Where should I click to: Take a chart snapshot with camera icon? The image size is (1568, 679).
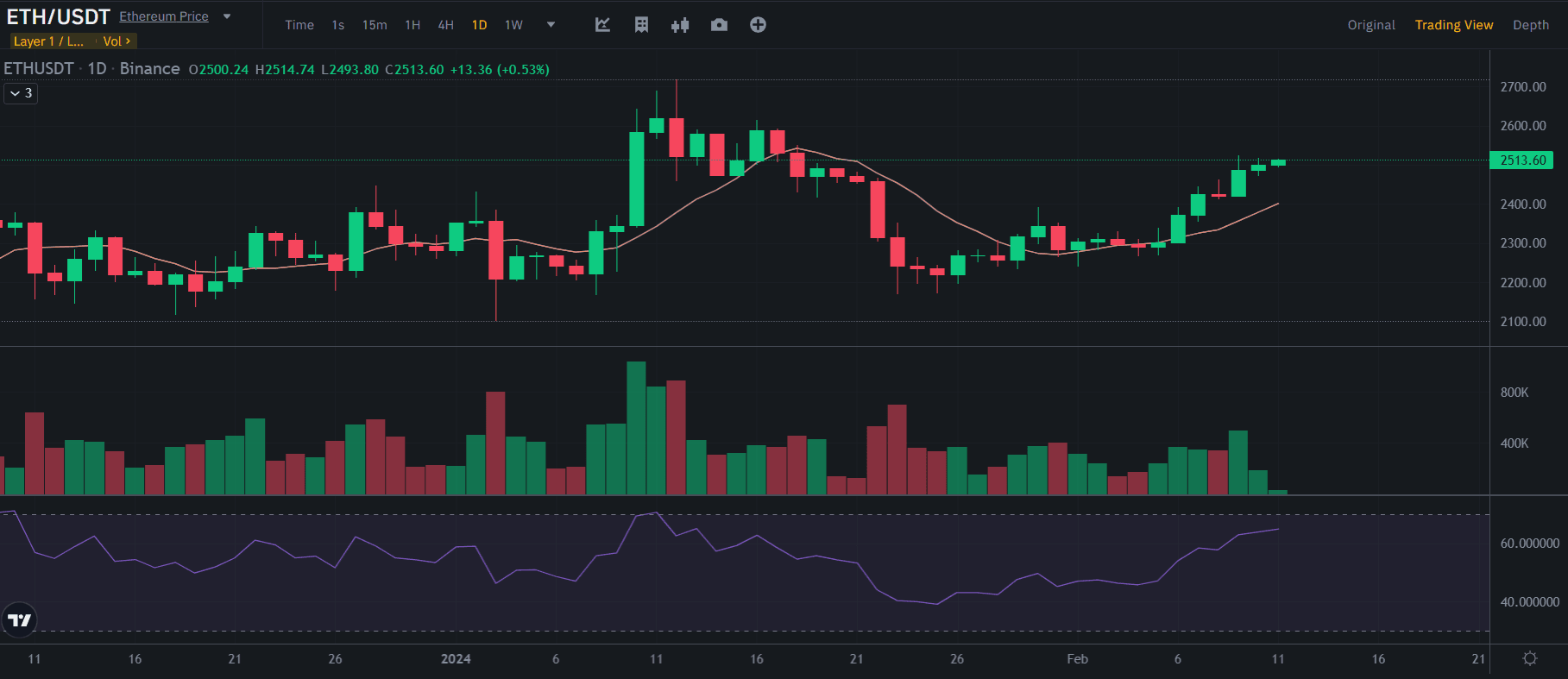pyautogui.click(x=719, y=25)
